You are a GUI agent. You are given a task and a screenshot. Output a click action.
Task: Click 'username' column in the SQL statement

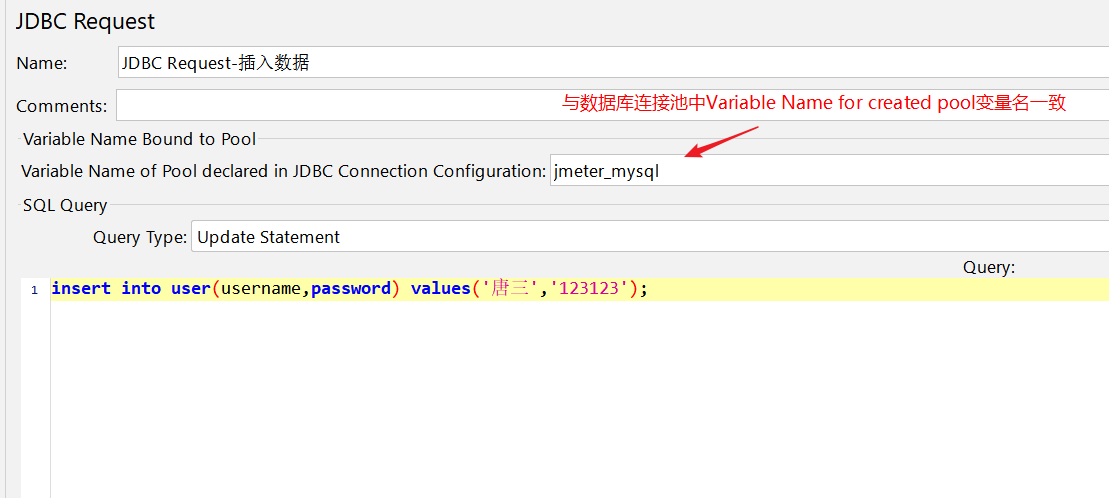click(260, 288)
